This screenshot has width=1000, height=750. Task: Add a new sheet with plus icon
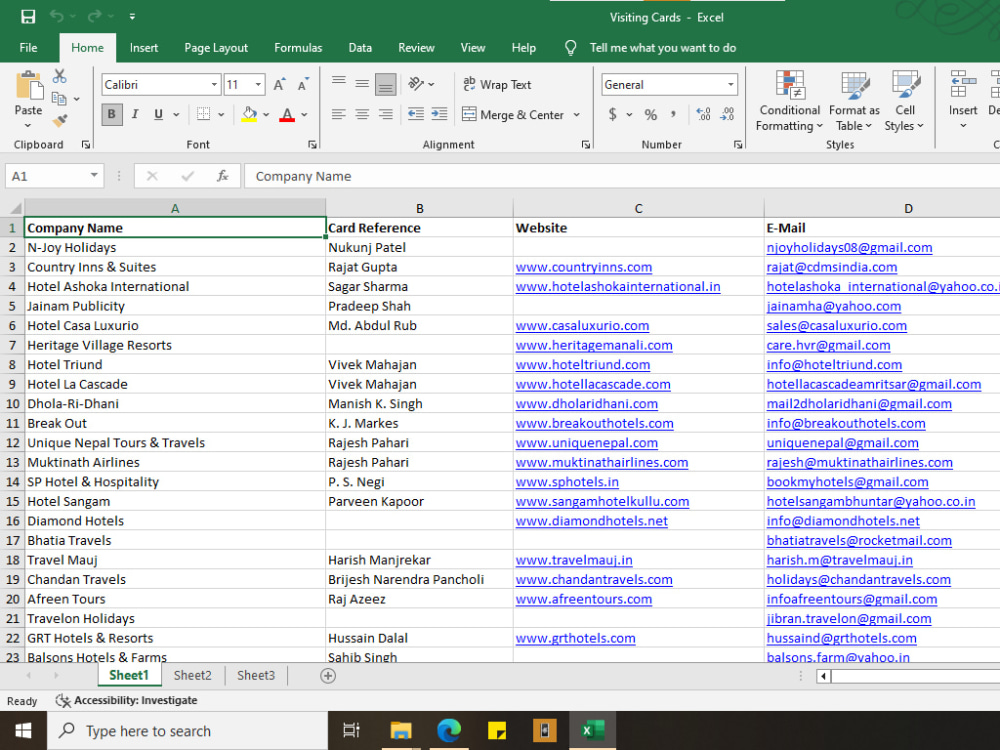[328, 675]
